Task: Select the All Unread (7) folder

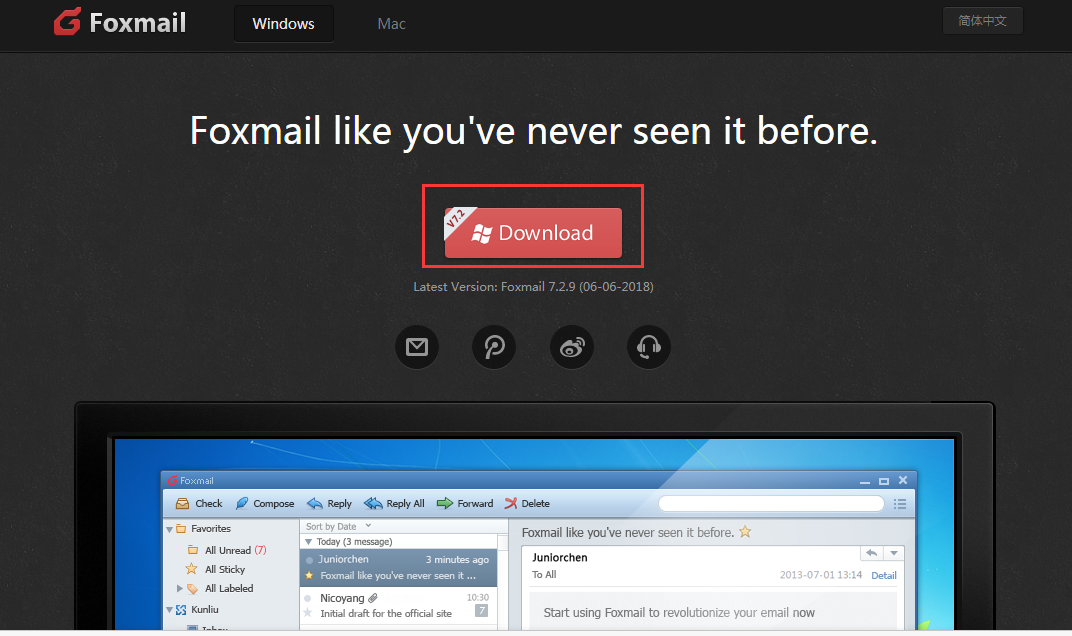Action: (x=227, y=550)
